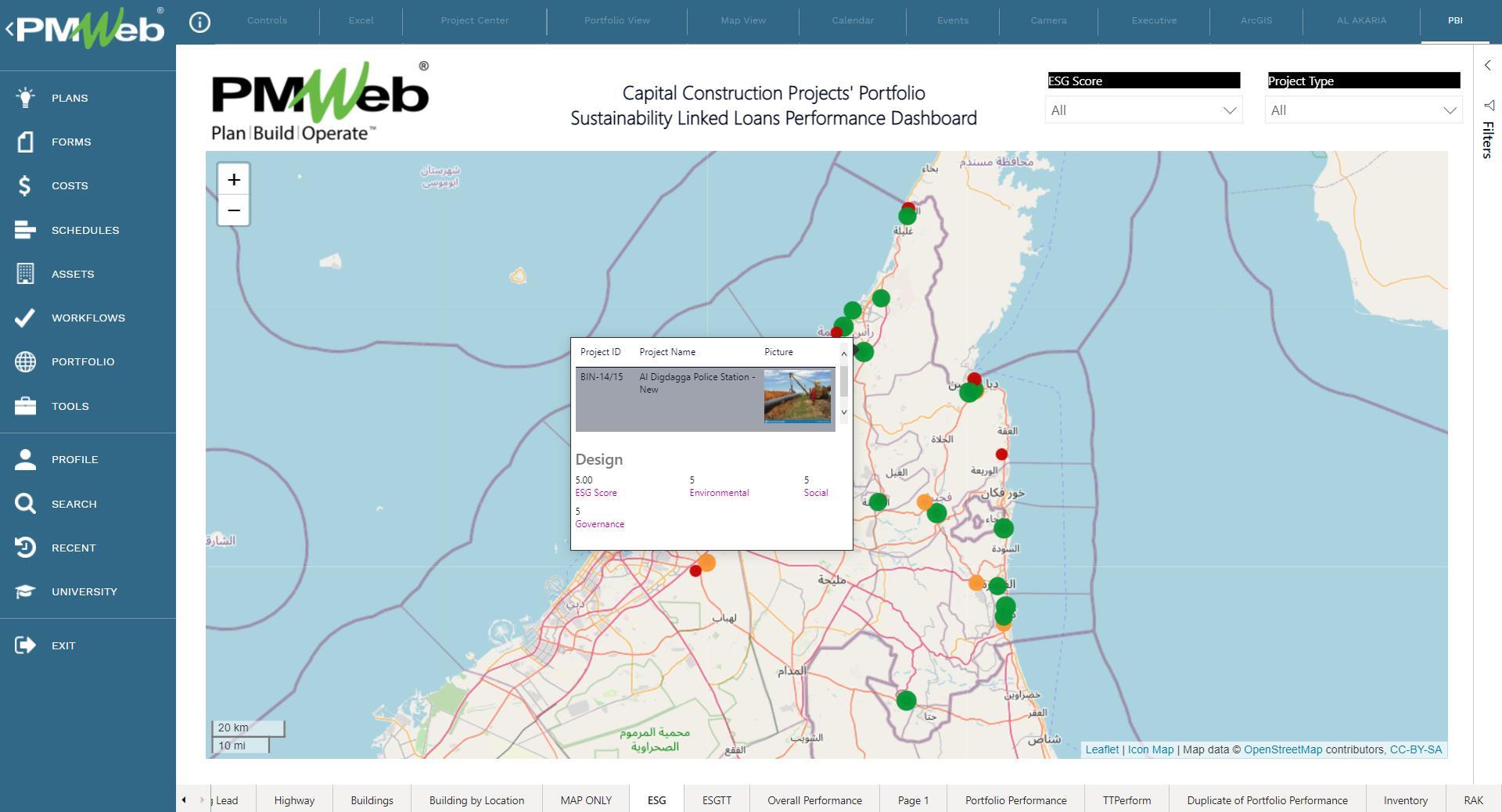1502x812 pixels.
Task: Zoom in on the map with plus button
Action: (233, 180)
